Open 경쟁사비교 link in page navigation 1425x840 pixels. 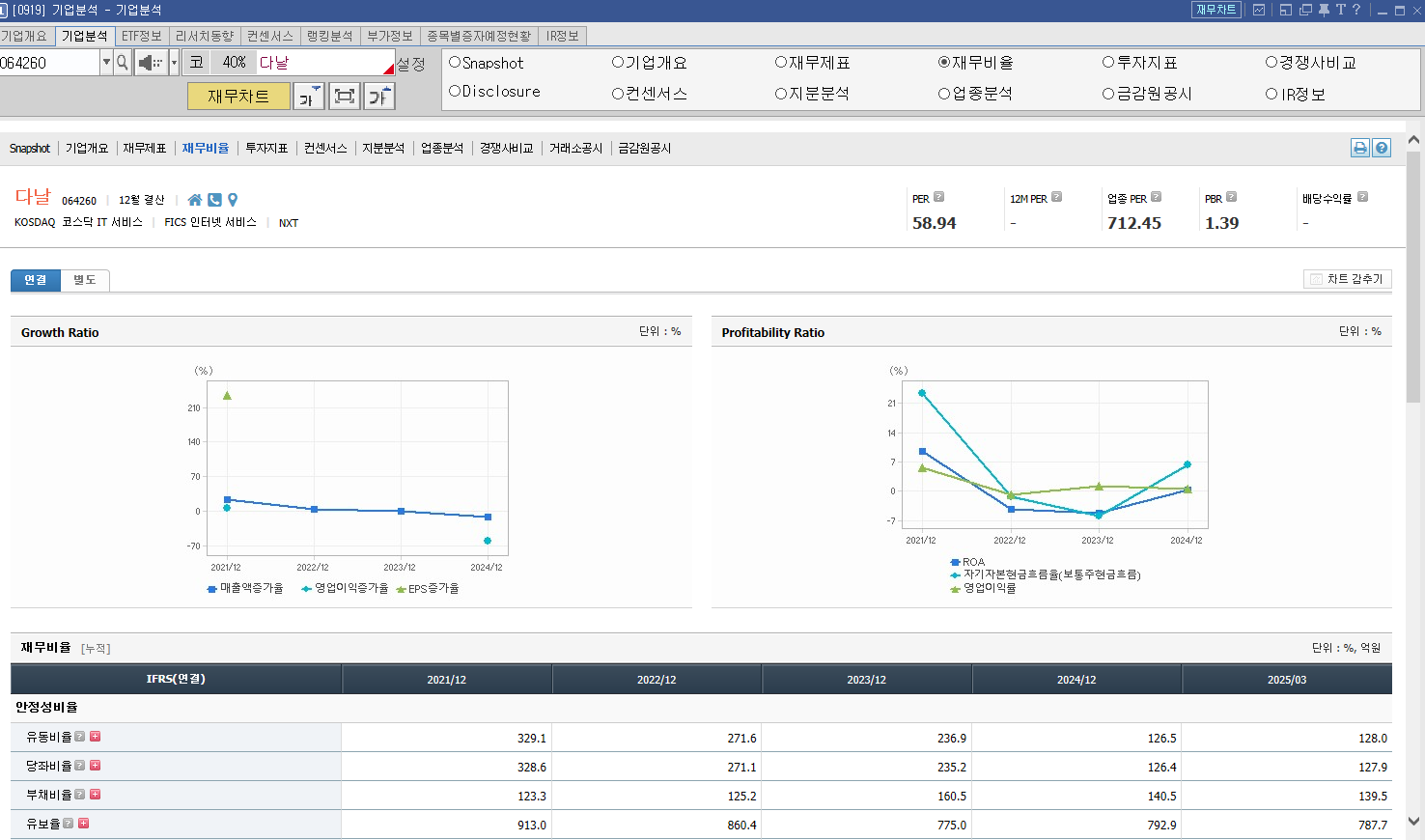pos(507,148)
